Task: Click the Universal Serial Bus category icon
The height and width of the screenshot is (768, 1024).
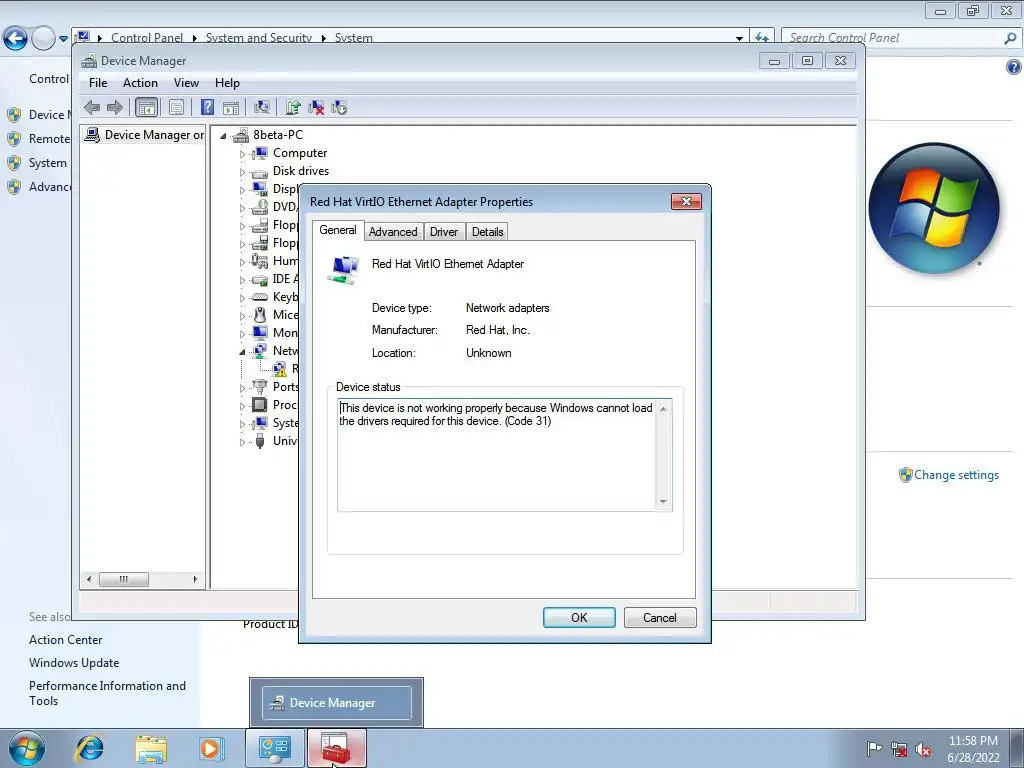Action: point(260,441)
